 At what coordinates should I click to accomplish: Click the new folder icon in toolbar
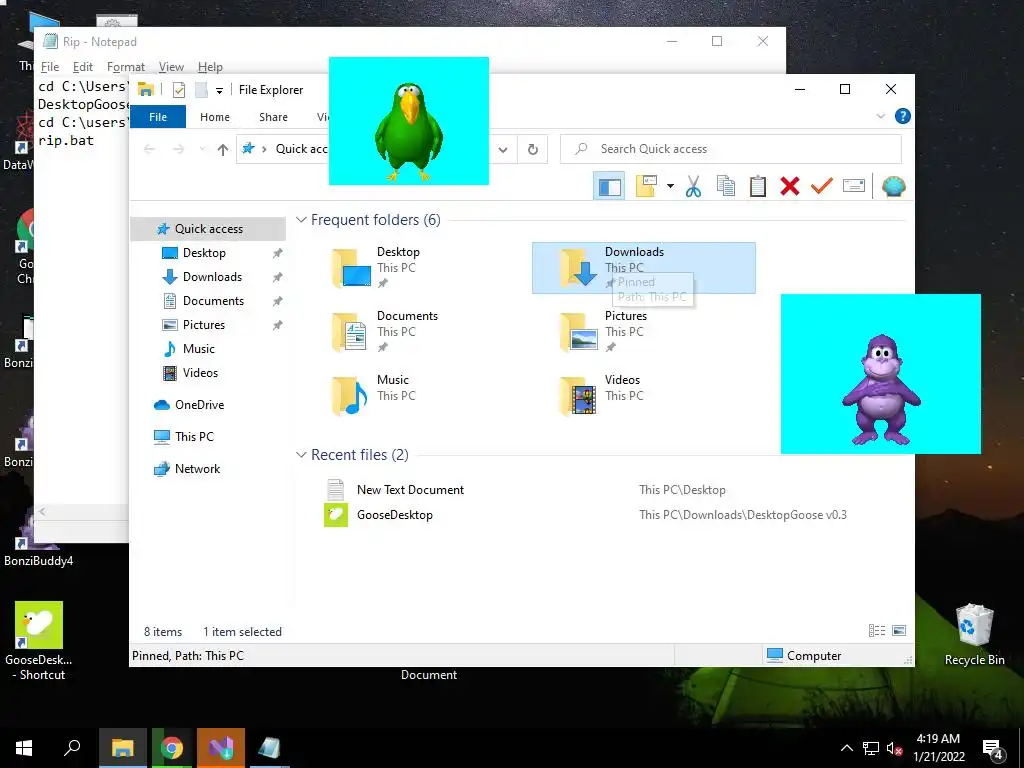(x=646, y=186)
